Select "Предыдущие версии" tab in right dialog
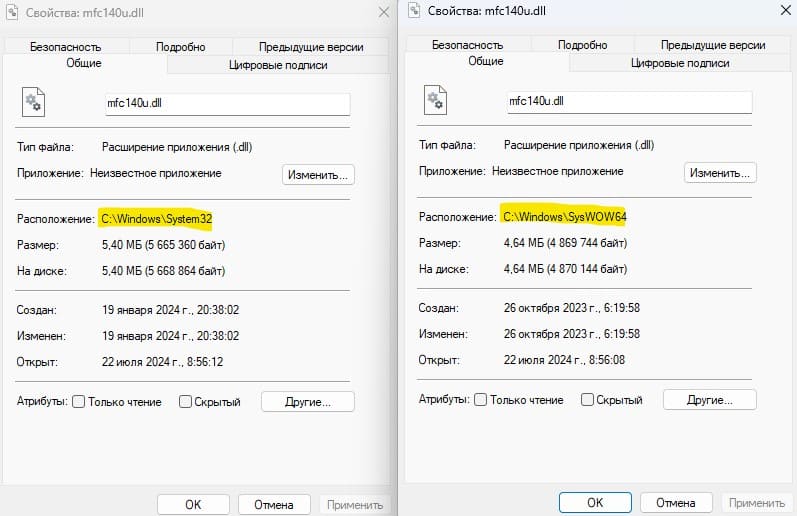Screen dimensions: 797x516 click(x=713, y=45)
